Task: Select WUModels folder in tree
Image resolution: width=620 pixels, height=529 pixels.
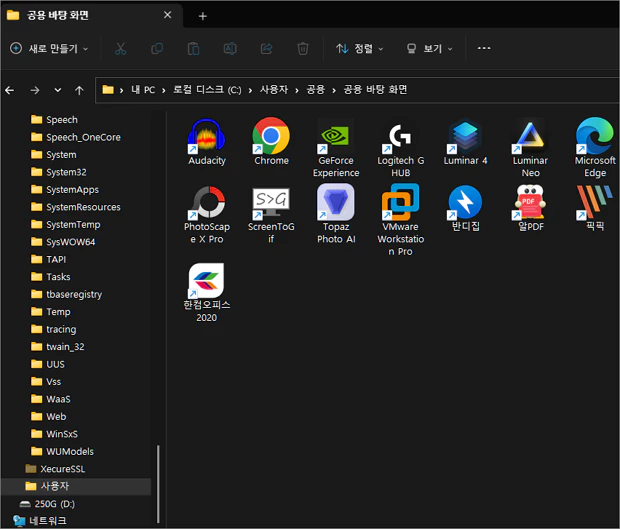Action: [62, 451]
